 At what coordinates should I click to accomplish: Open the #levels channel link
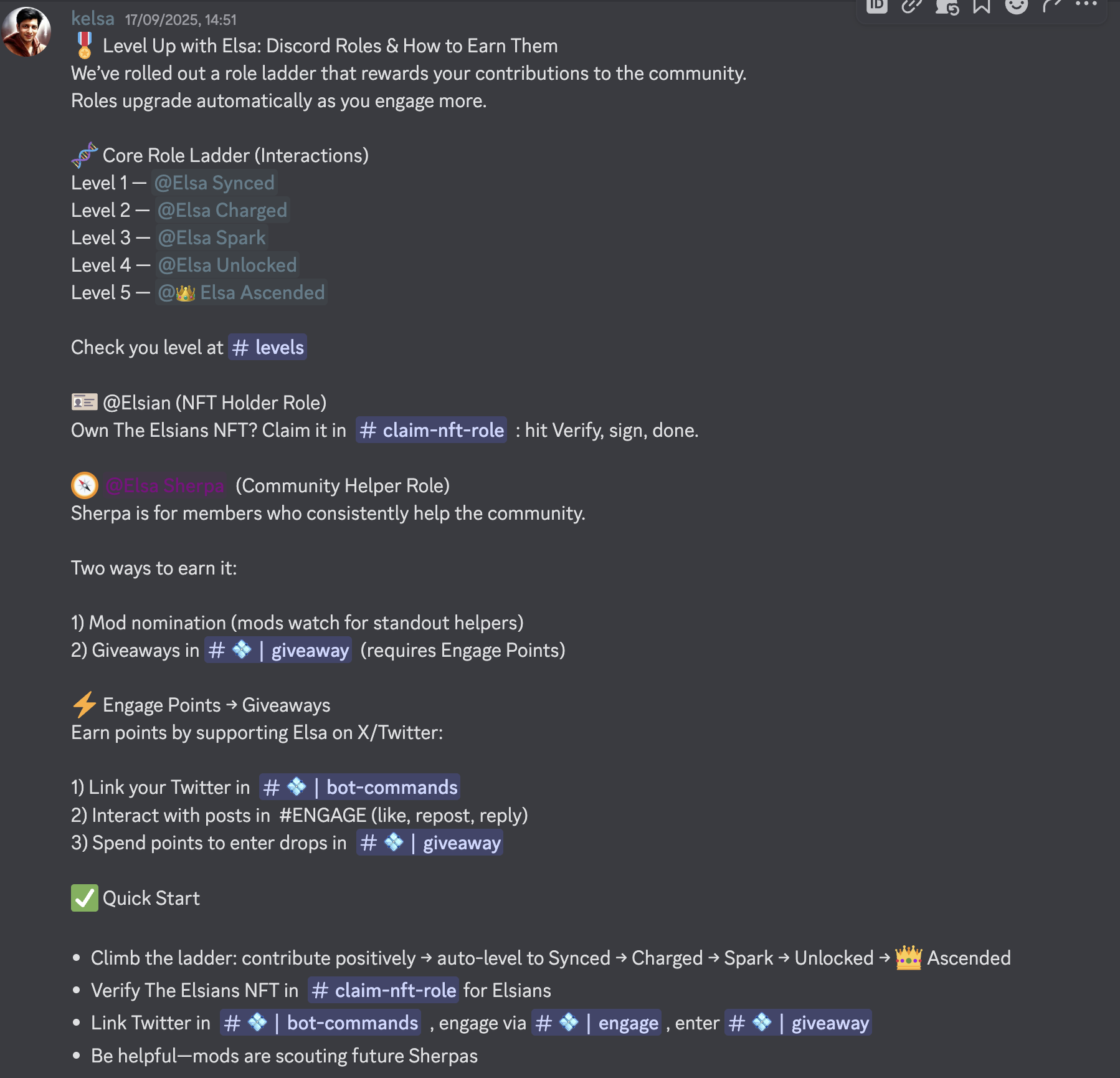268,348
